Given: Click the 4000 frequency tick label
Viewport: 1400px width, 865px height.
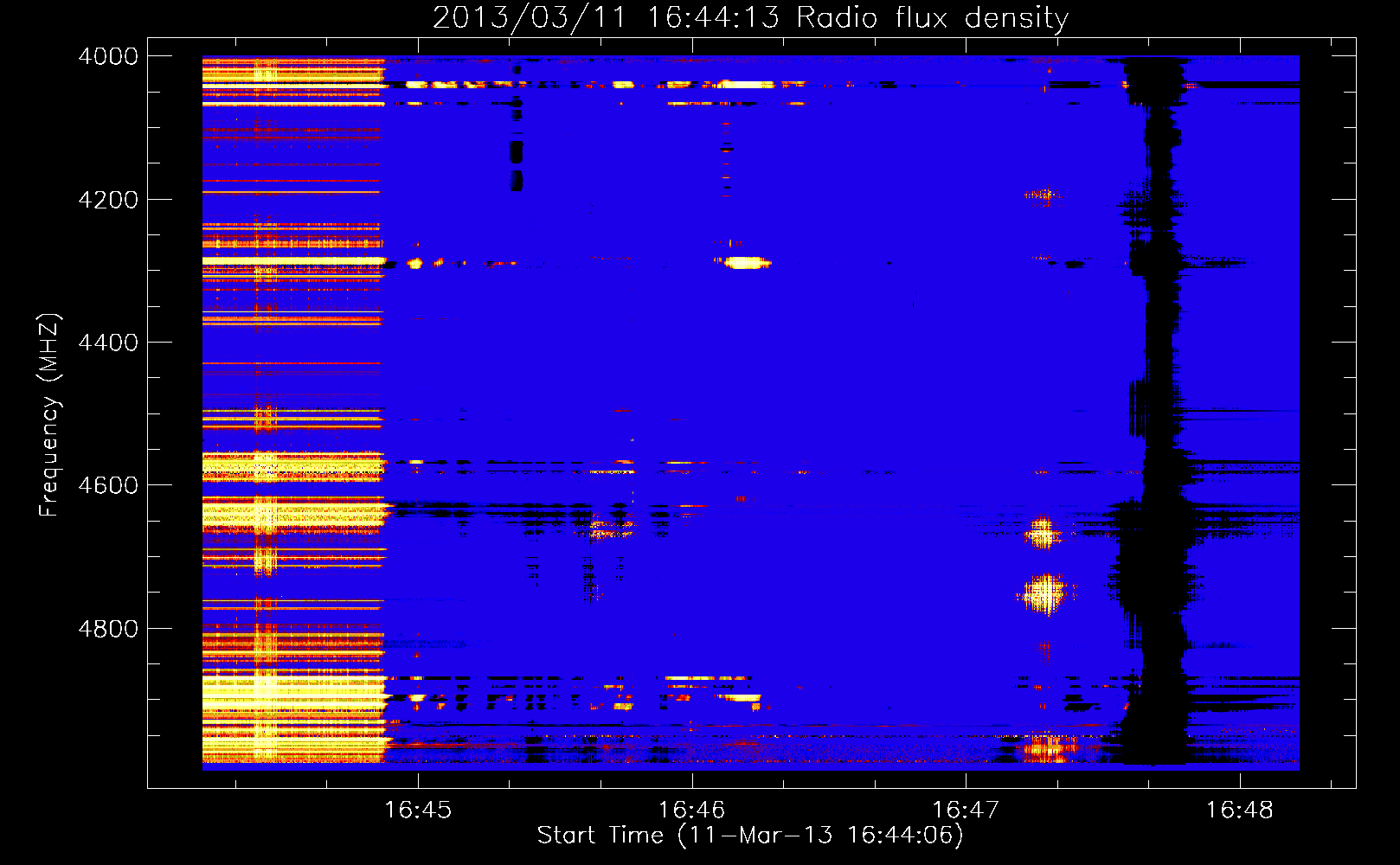Looking at the screenshot, I should (108, 56).
